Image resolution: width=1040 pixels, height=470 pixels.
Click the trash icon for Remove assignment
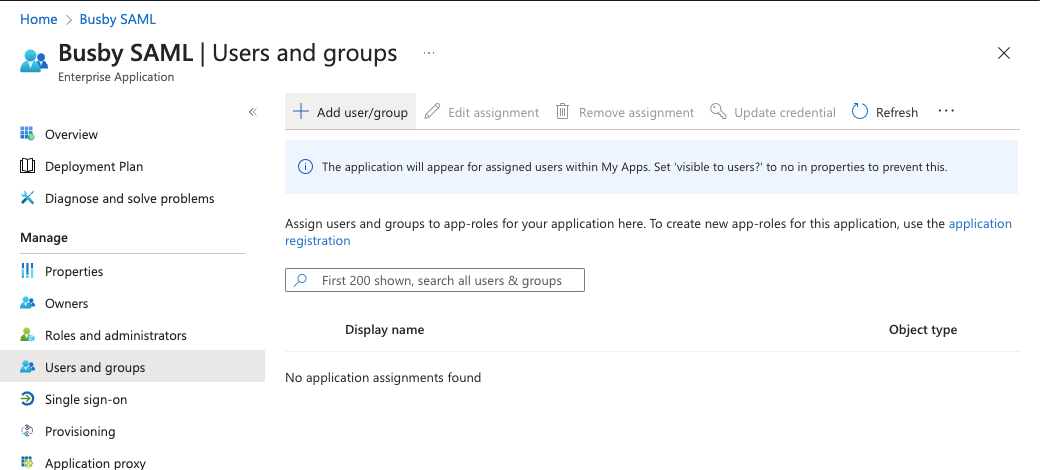(562, 111)
